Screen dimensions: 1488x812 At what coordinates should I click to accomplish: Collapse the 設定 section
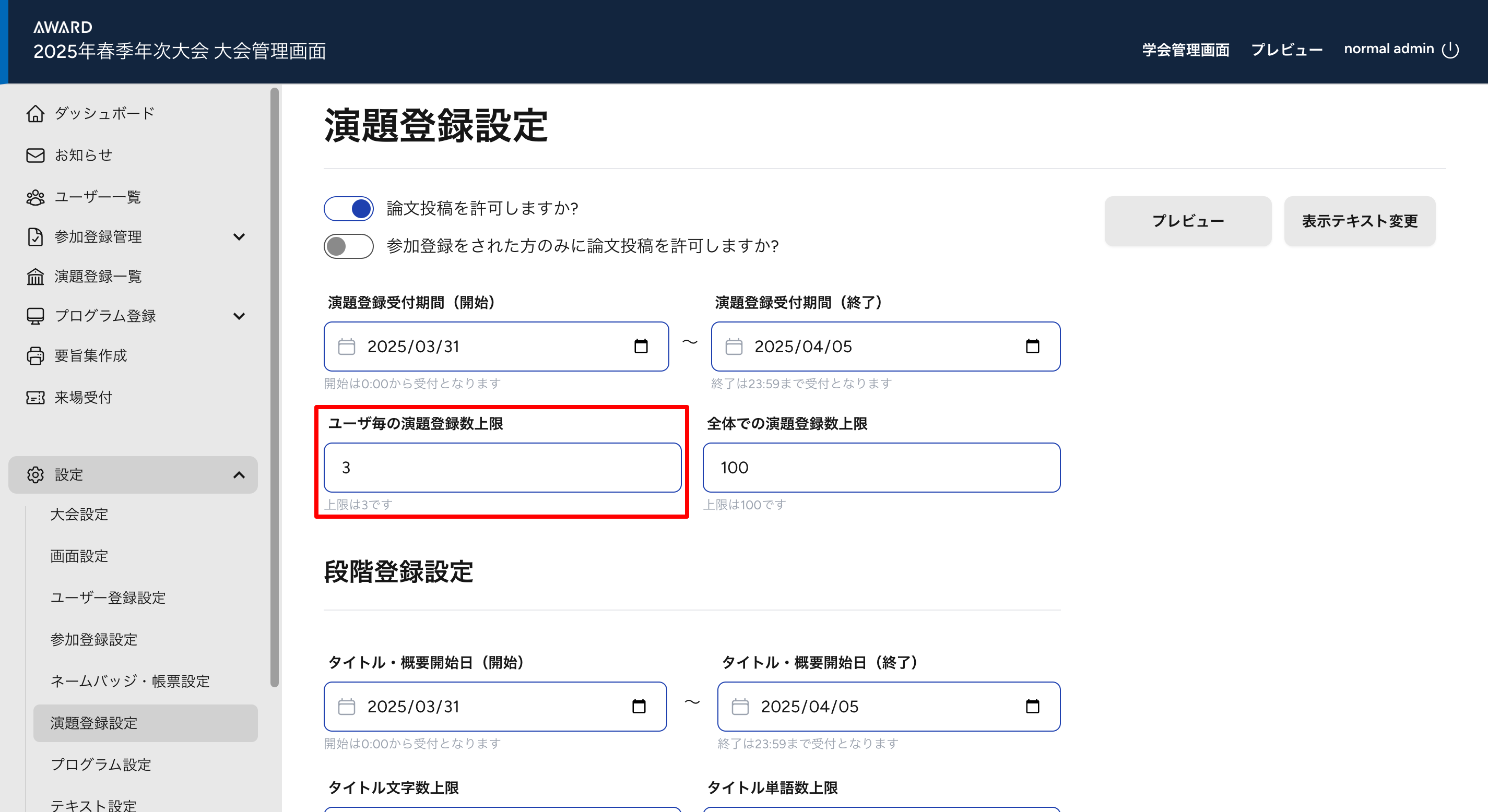(239, 475)
